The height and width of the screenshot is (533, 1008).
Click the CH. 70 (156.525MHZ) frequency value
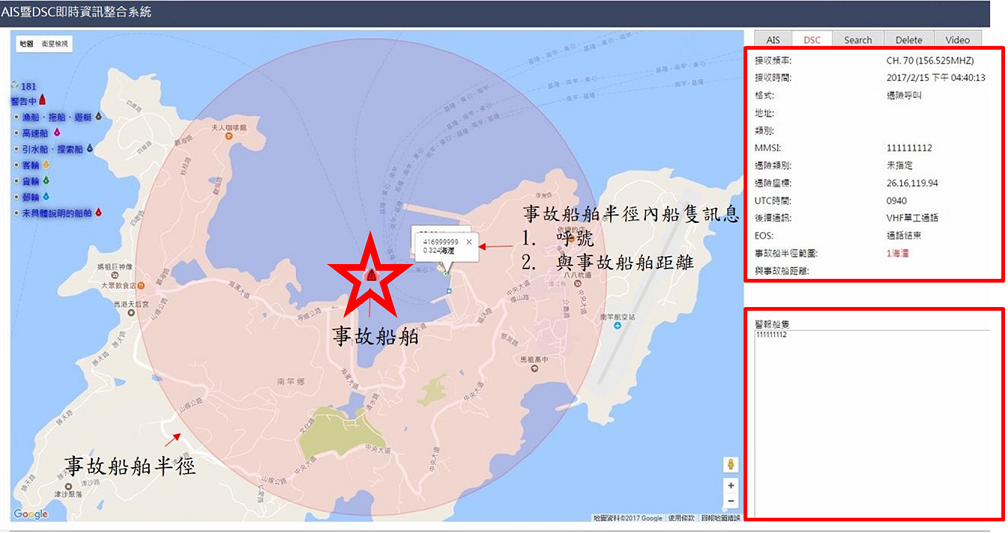[x=930, y=60]
